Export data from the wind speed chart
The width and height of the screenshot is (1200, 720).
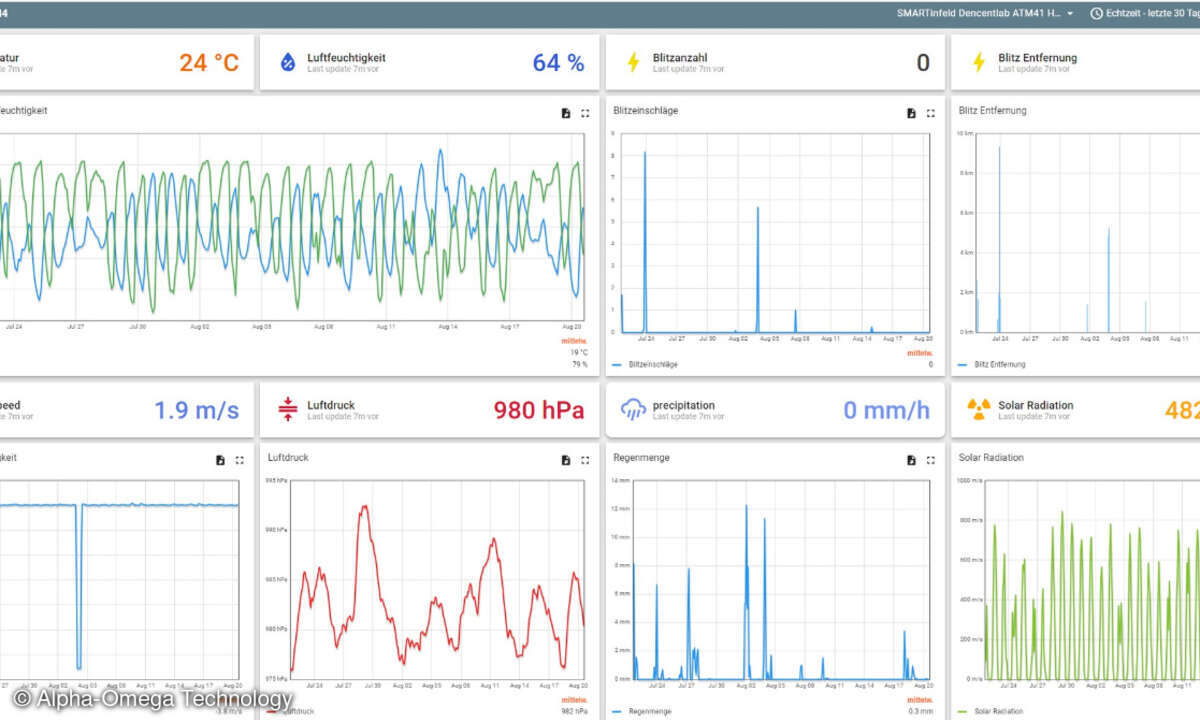220,460
